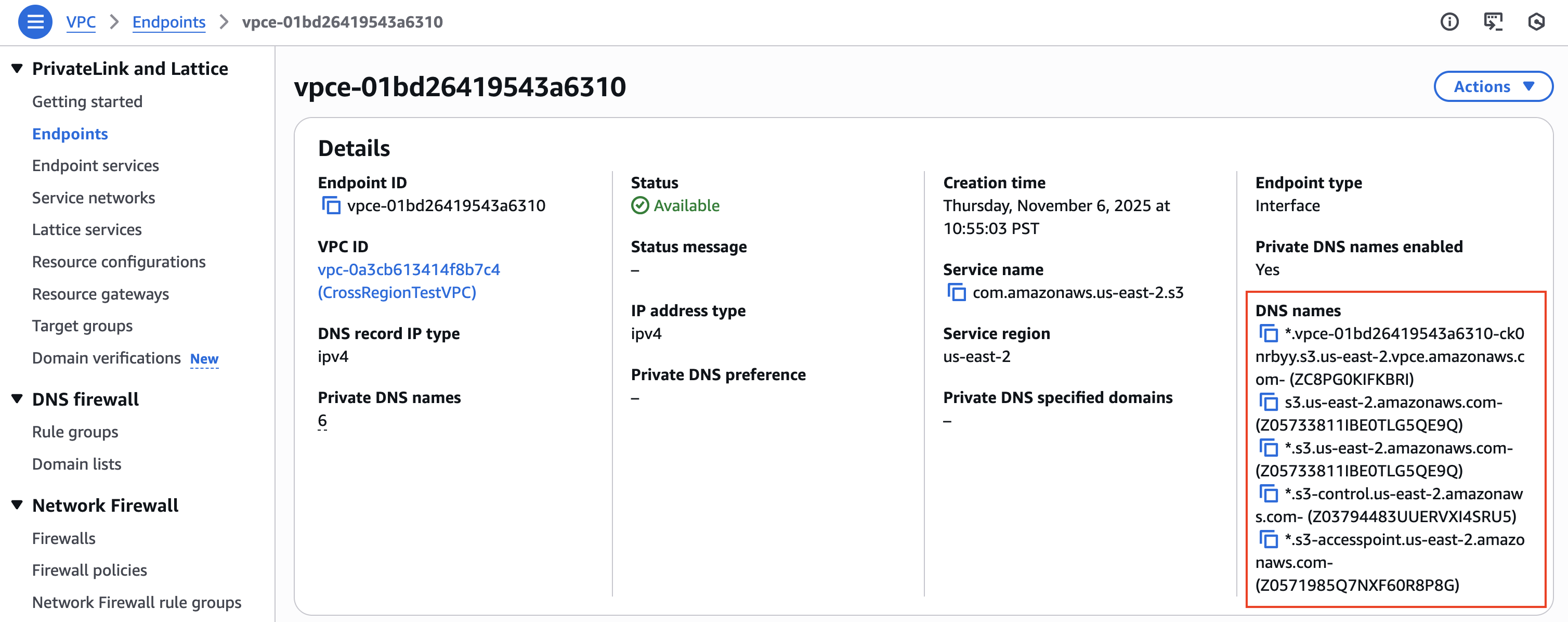Click the New badge beside Domain verifications
This screenshot has width=1568, height=622.
pyautogui.click(x=204, y=359)
